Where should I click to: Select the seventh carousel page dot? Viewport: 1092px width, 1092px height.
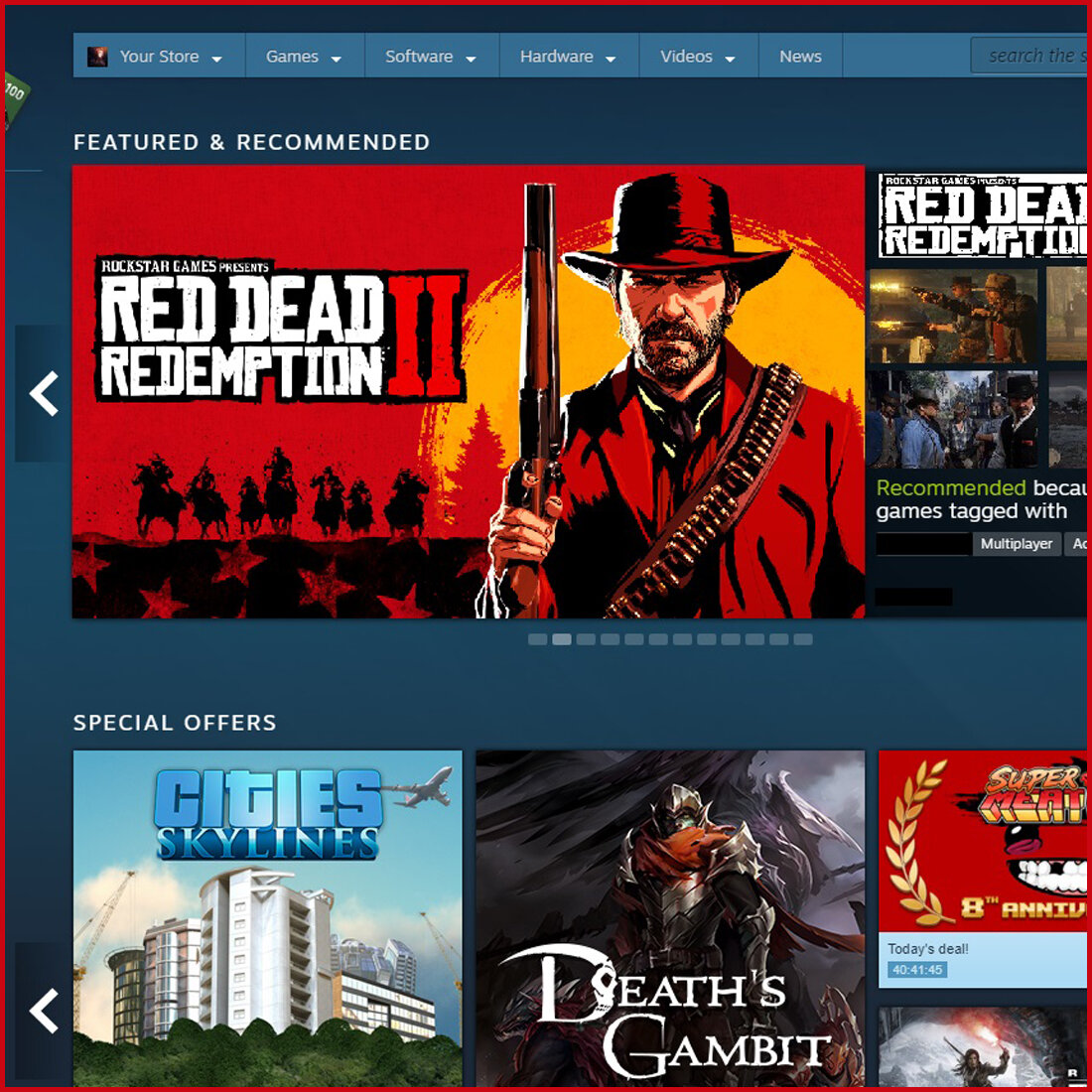click(x=683, y=639)
